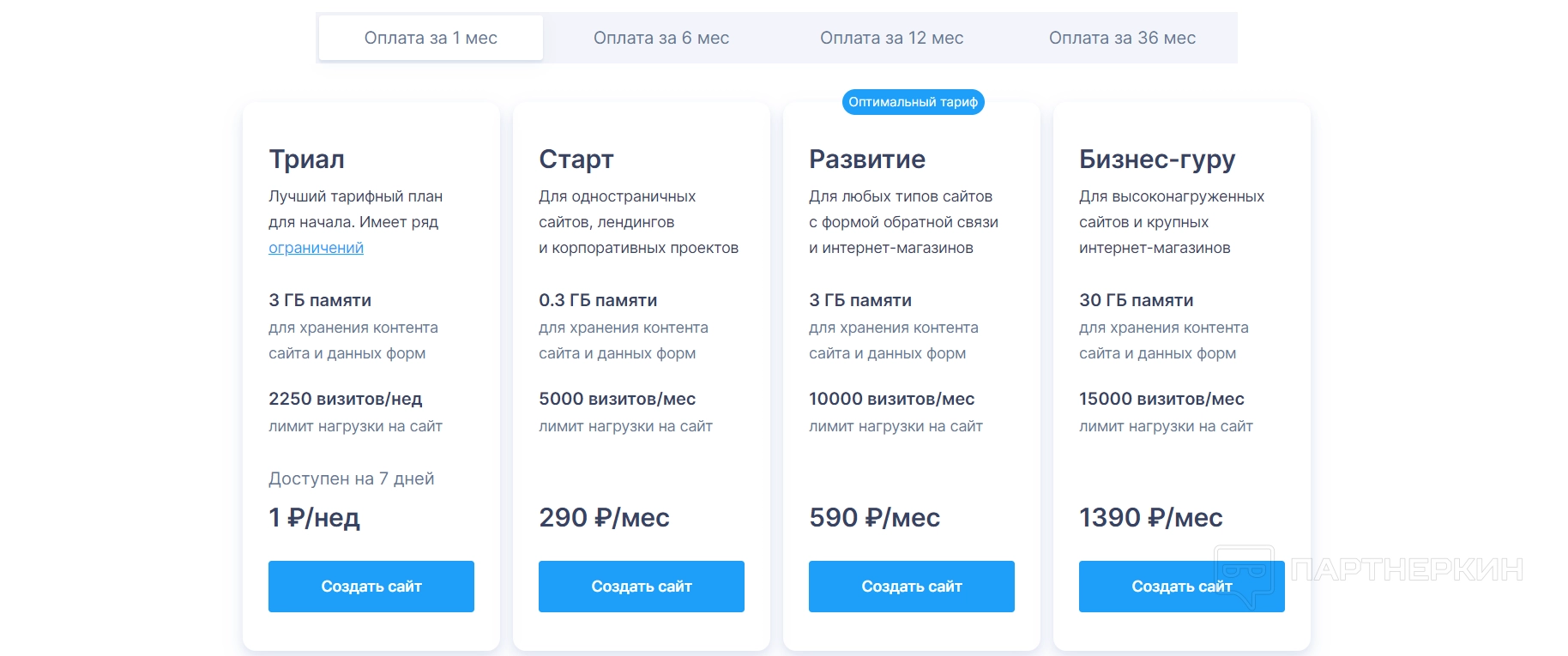This screenshot has width=1568, height=656.
Task: Select the "590 ₽/мес" price text
Action: (x=874, y=518)
